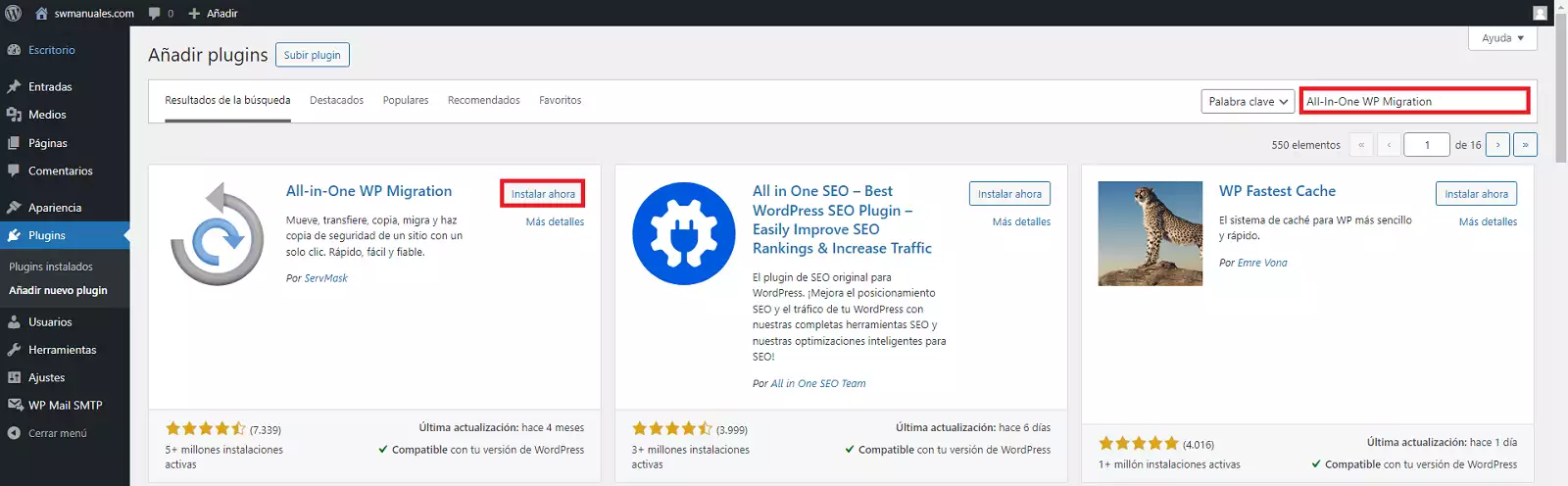Screen dimensions: 1568x486
Task: Click the Medios media icon
Action: click(14, 115)
